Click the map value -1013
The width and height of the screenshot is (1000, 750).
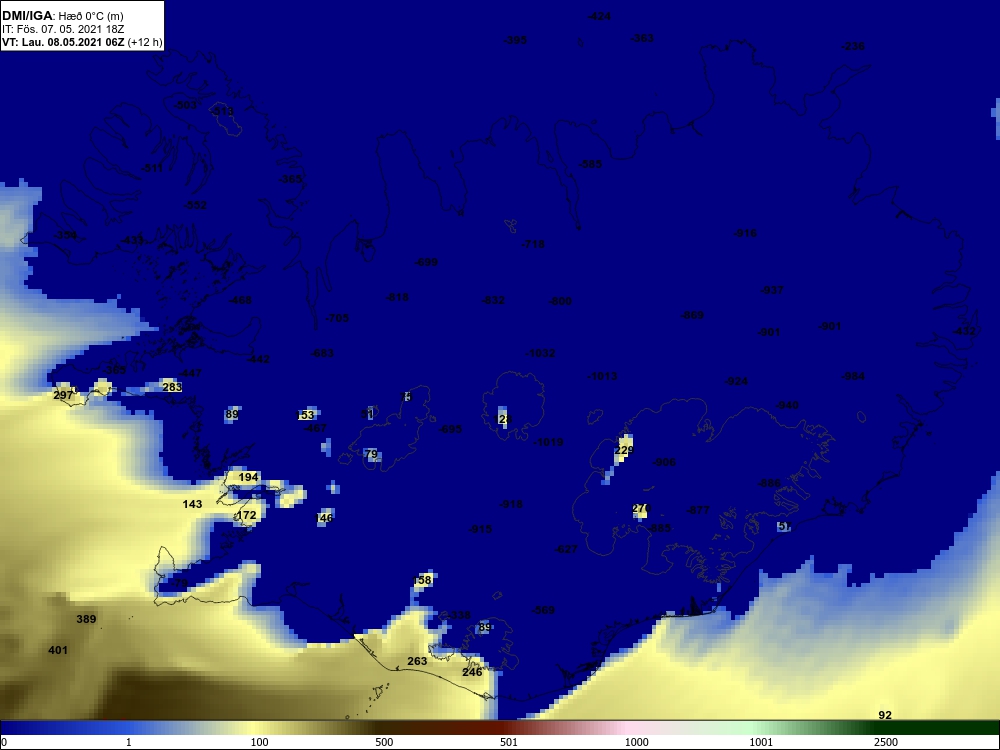pyautogui.click(x=603, y=376)
